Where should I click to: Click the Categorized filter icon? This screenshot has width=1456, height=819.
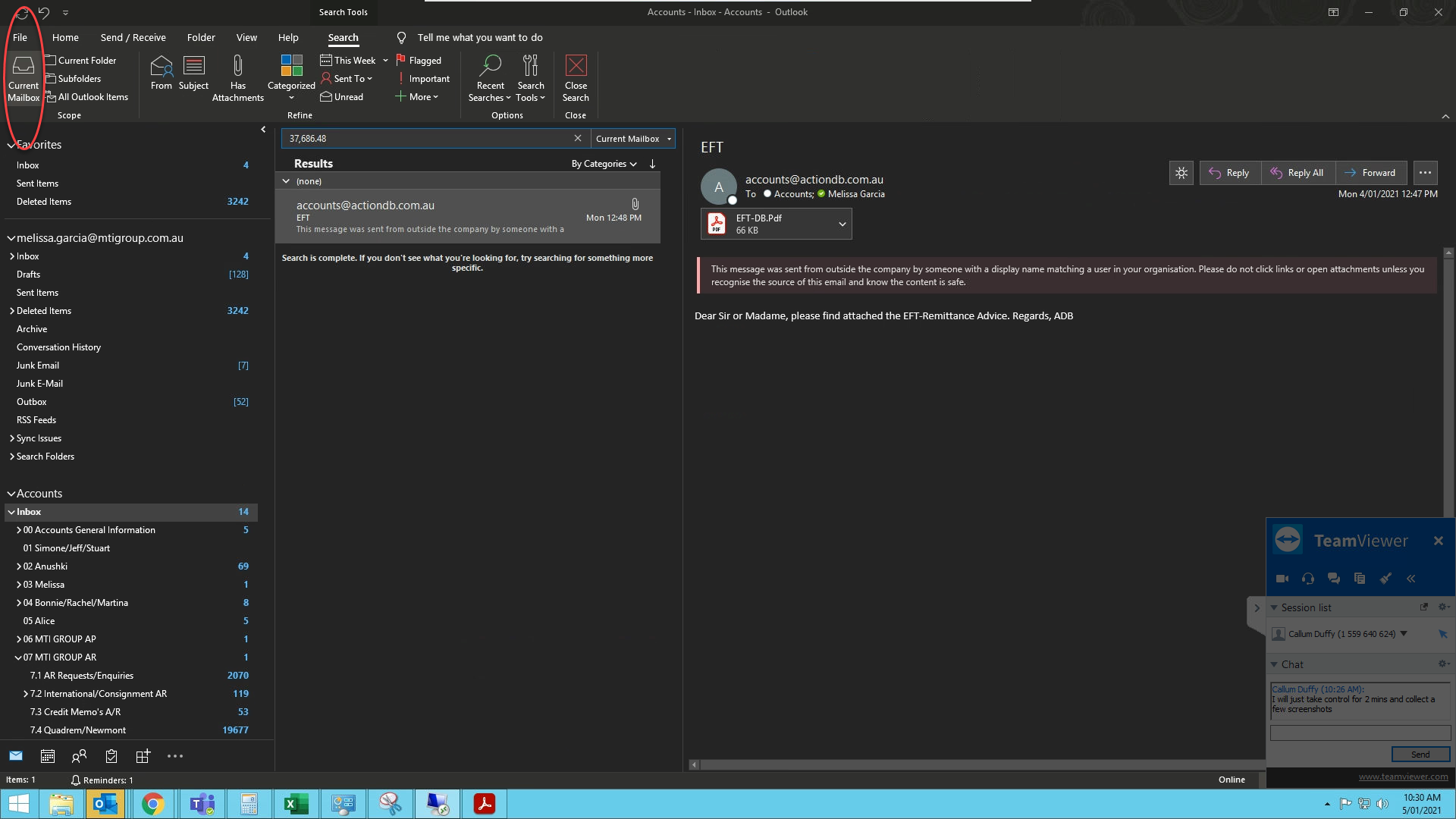[x=291, y=67]
